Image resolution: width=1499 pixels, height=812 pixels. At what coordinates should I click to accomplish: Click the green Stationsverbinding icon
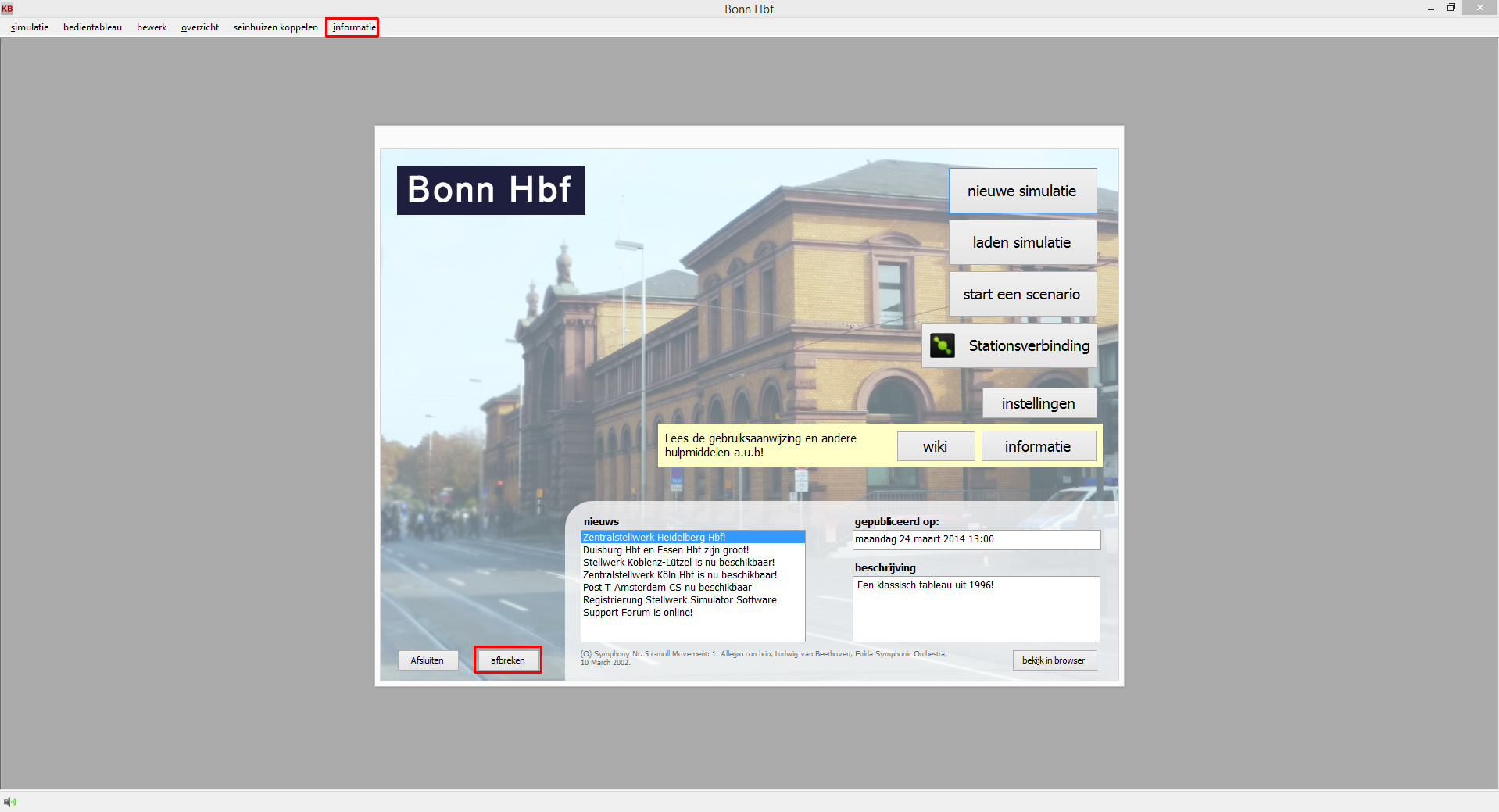pyautogui.click(x=942, y=345)
